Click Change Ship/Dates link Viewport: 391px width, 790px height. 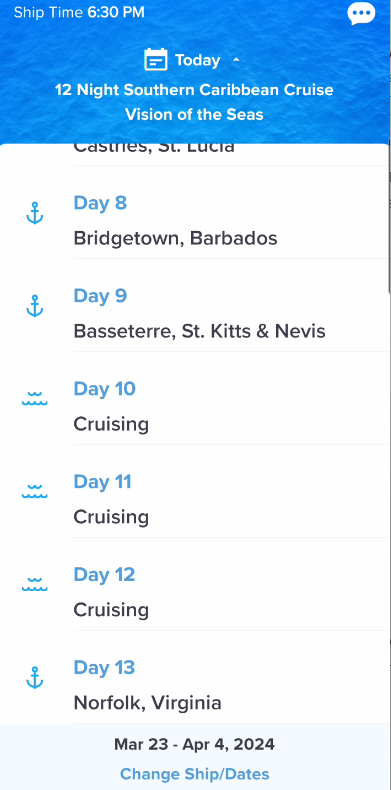194,773
